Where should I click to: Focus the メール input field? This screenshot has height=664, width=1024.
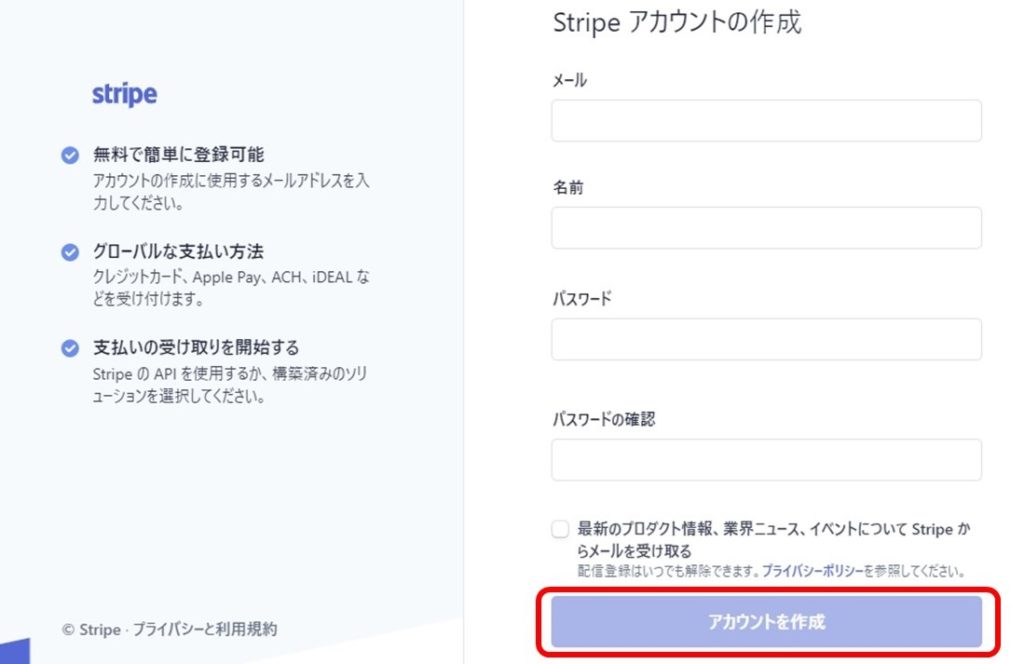(x=766, y=121)
